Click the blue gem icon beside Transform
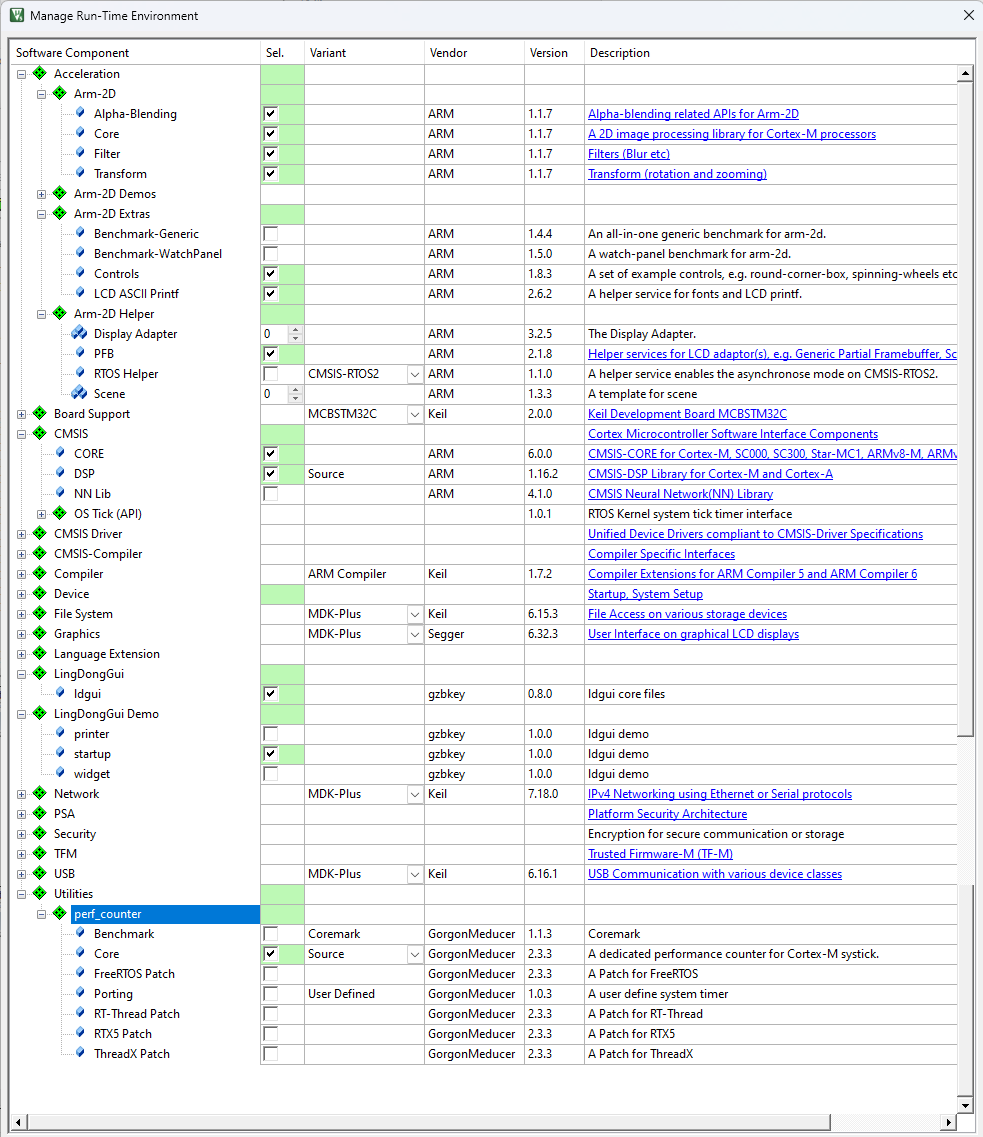This screenshot has width=983, height=1137. (x=80, y=173)
